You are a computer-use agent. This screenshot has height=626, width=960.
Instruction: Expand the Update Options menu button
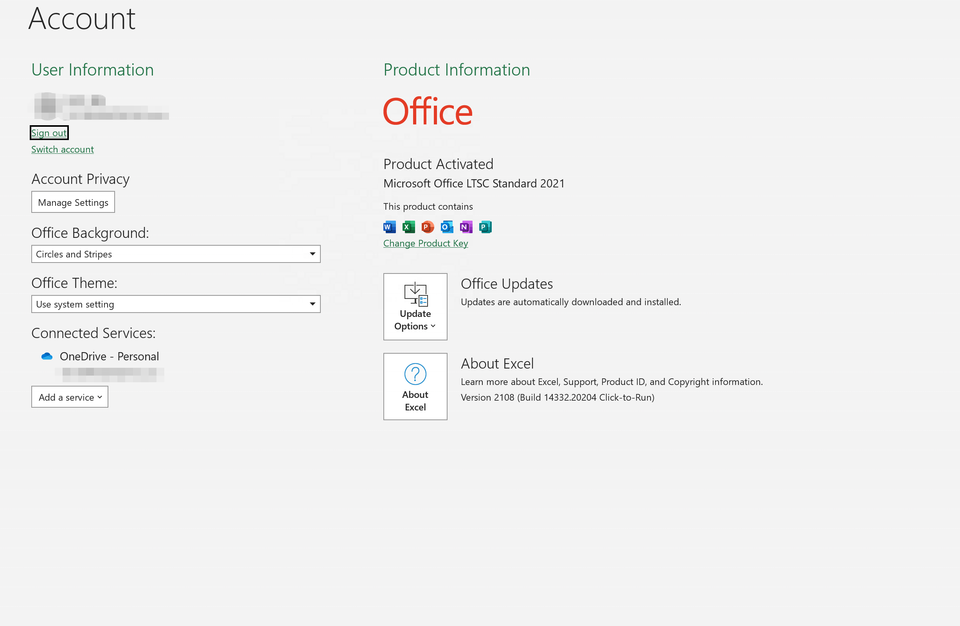point(415,307)
